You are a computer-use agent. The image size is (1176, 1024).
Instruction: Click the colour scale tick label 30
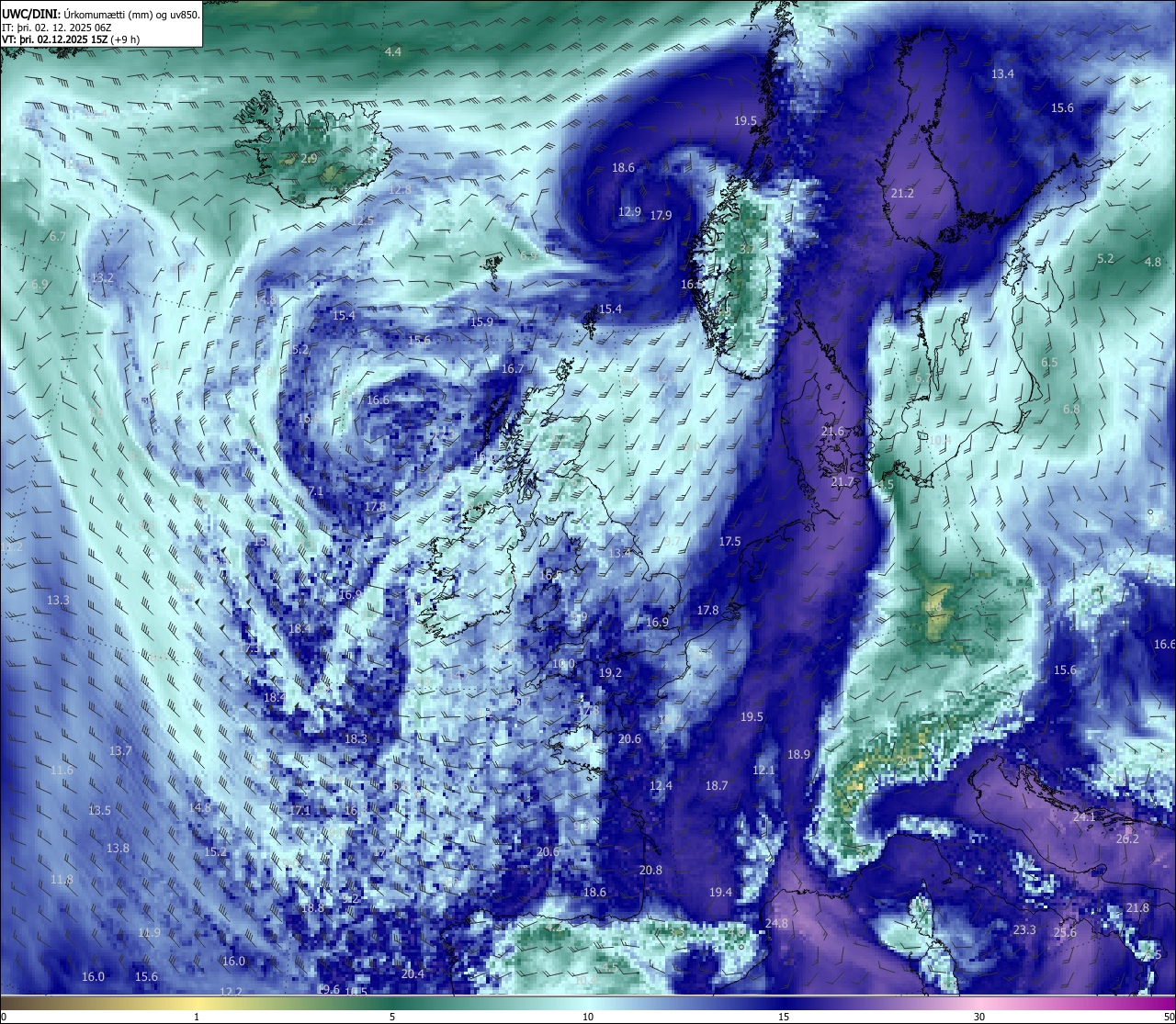(x=979, y=1017)
